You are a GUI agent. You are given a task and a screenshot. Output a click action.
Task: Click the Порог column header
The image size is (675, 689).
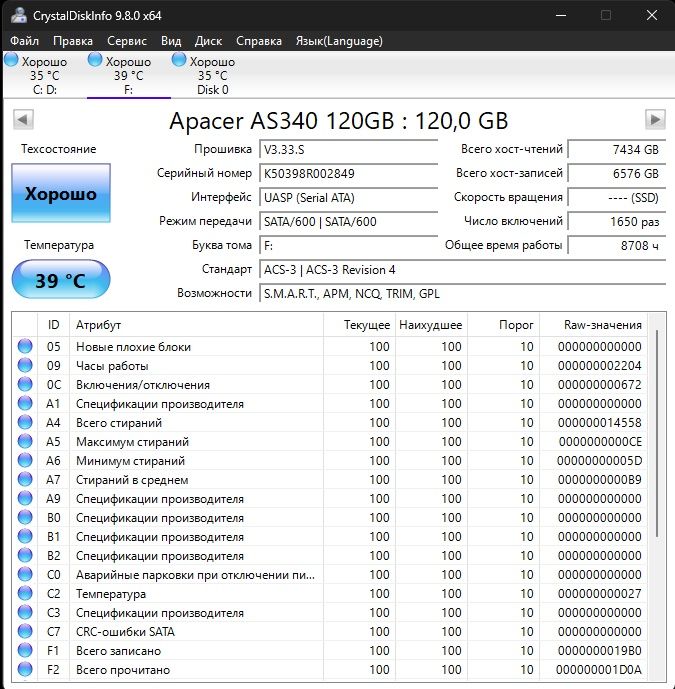pos(504,325)
